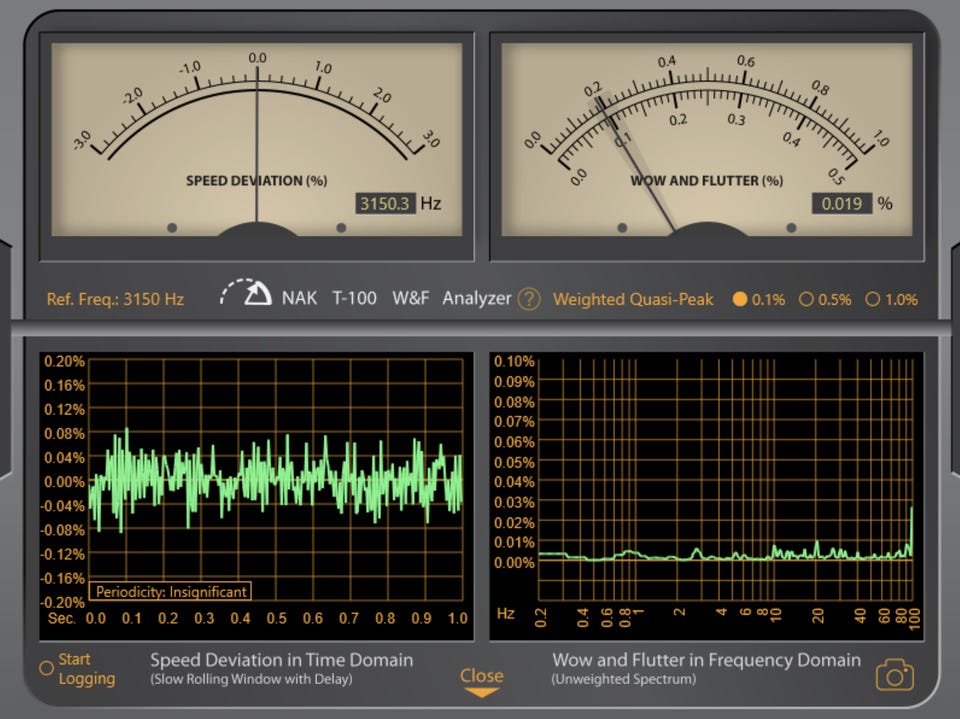Select the 0.1% scale radio button

click(740, 299)
